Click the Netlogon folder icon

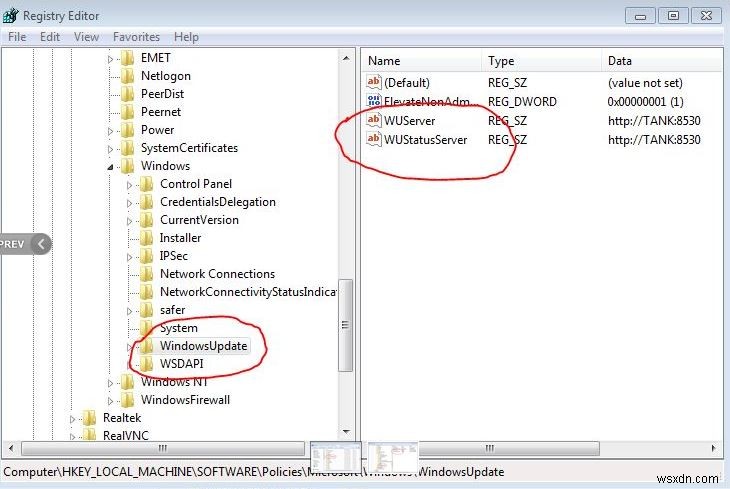(x=128, y=76)
